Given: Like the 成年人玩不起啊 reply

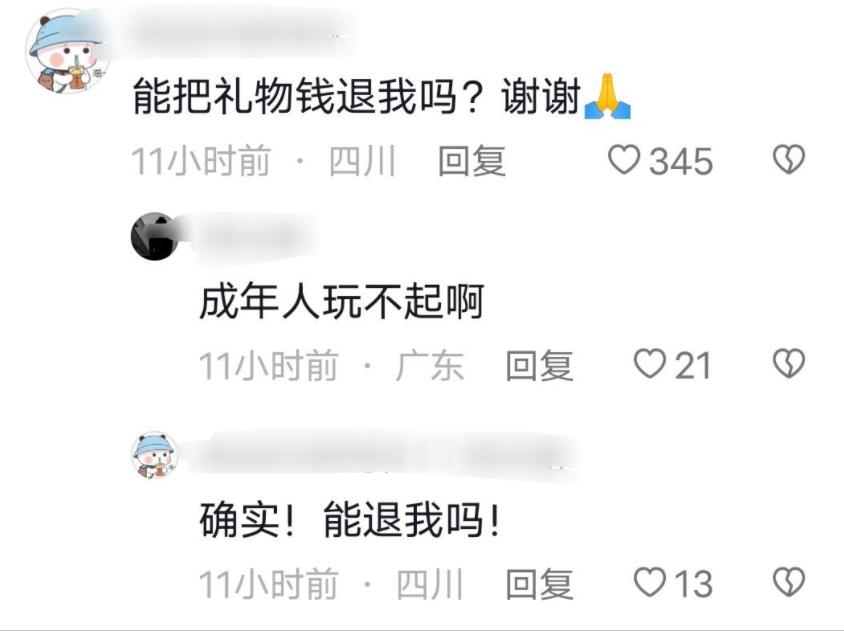Looking at the screenshot, I should 650,364.
